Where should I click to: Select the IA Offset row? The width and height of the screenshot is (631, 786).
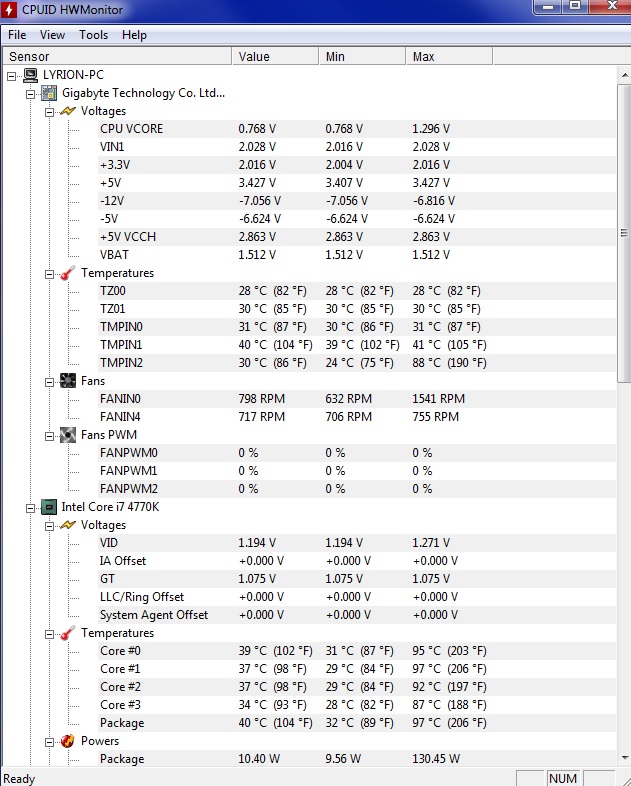(x=357, y=561)
